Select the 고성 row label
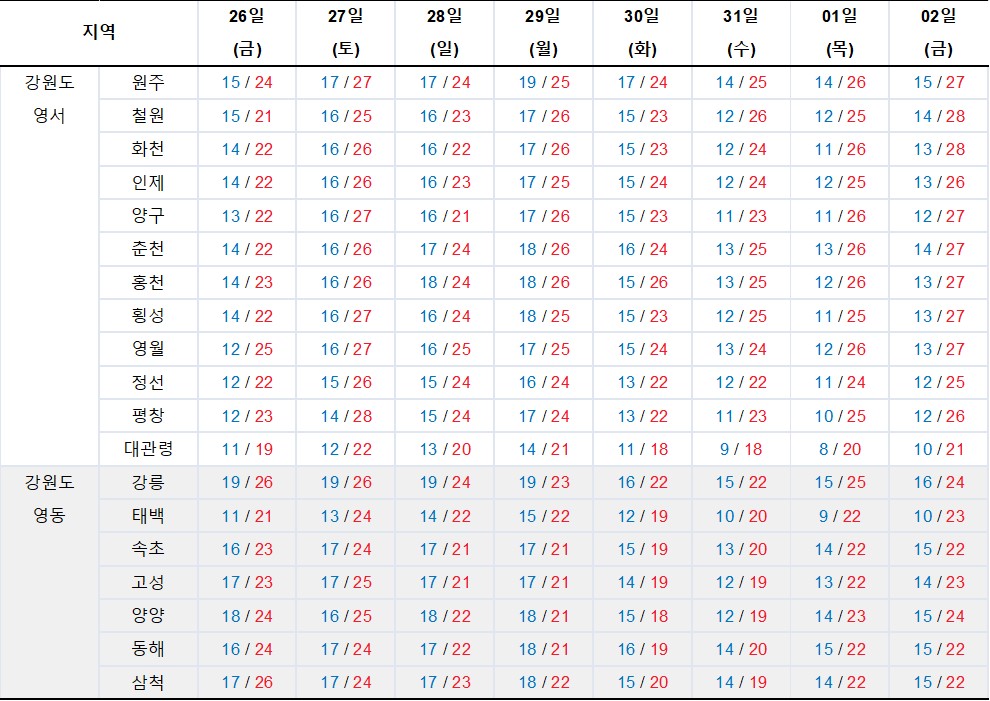Image resolution: width=990 pixels, height=701 pixels. pyautogui.click(x=148, y=582)
